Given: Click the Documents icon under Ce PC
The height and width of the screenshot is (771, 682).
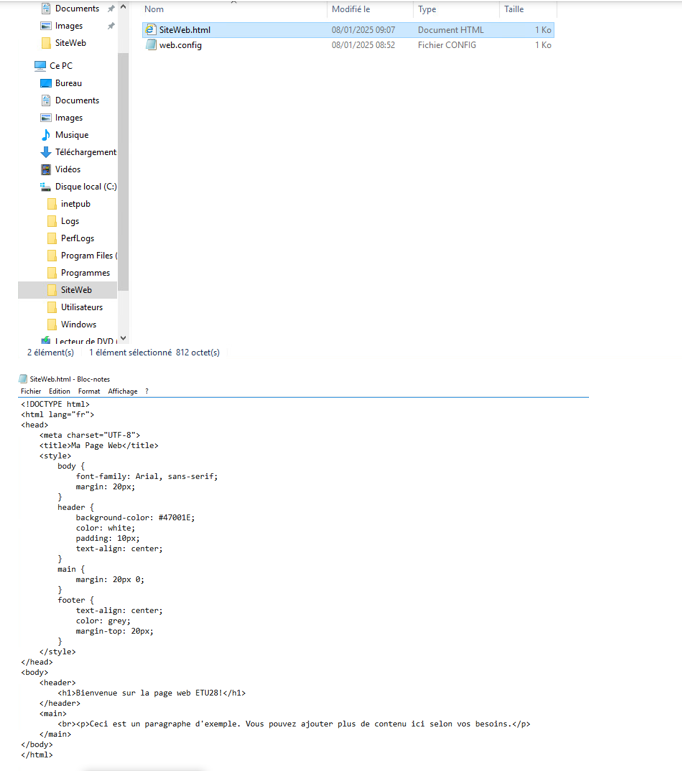Looking at the screenshot, I should (46, 100).
